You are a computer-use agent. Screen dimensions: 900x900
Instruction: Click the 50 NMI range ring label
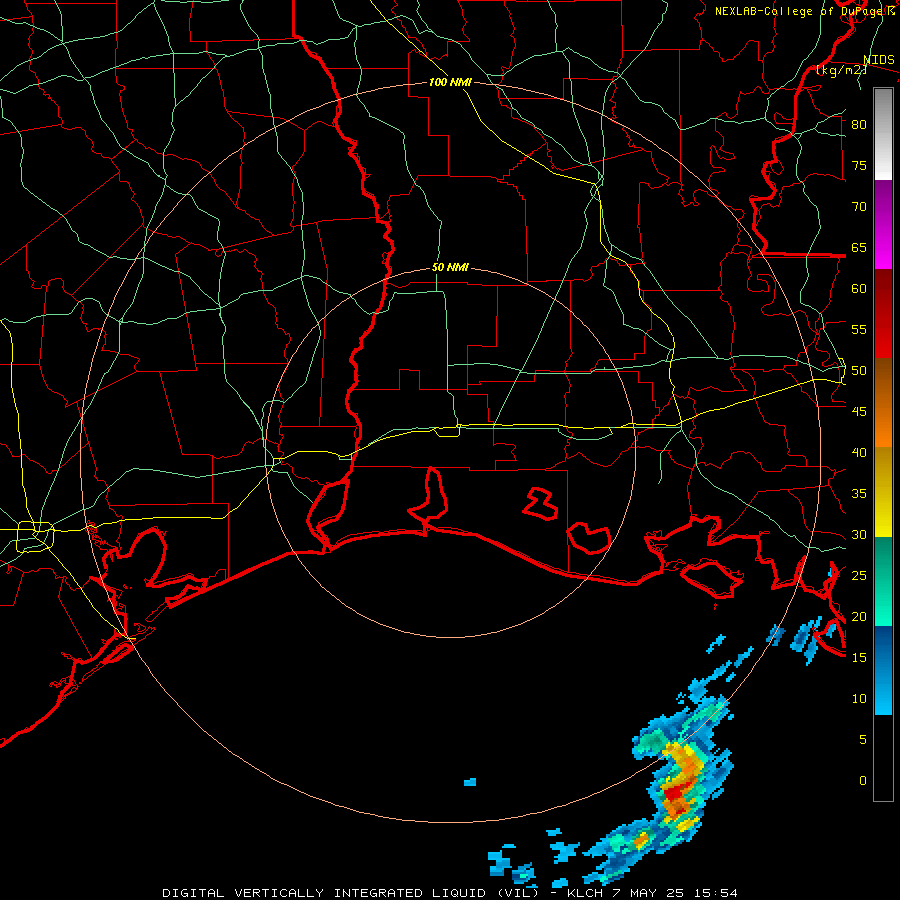pyautogui.click(x=450, y=267)
